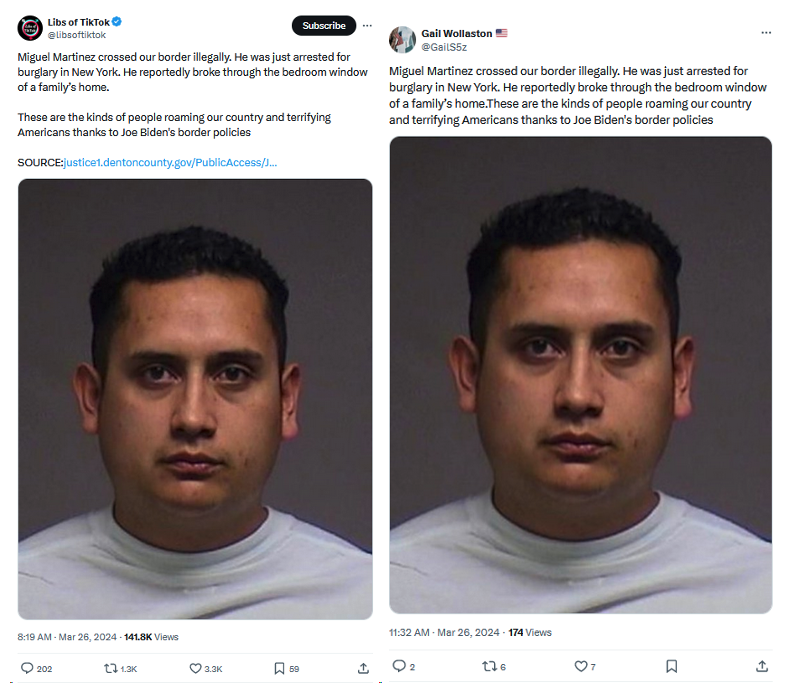Repost the Libs of TikTok tweet

(111, 668)
